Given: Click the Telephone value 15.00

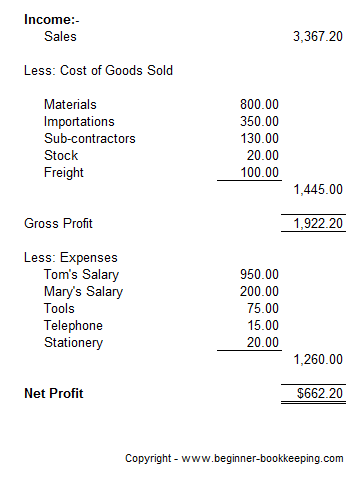Looking at the screenshot, I should (x=263, y=326).
